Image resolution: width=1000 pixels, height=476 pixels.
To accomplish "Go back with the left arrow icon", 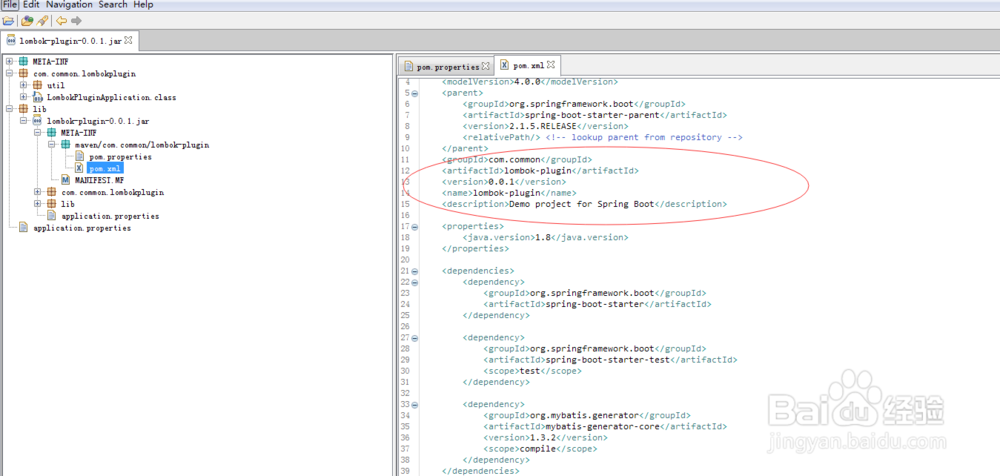I will click(x=61, y=20).
